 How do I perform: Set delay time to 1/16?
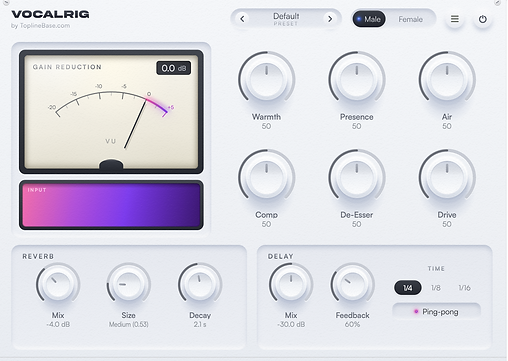464,288
